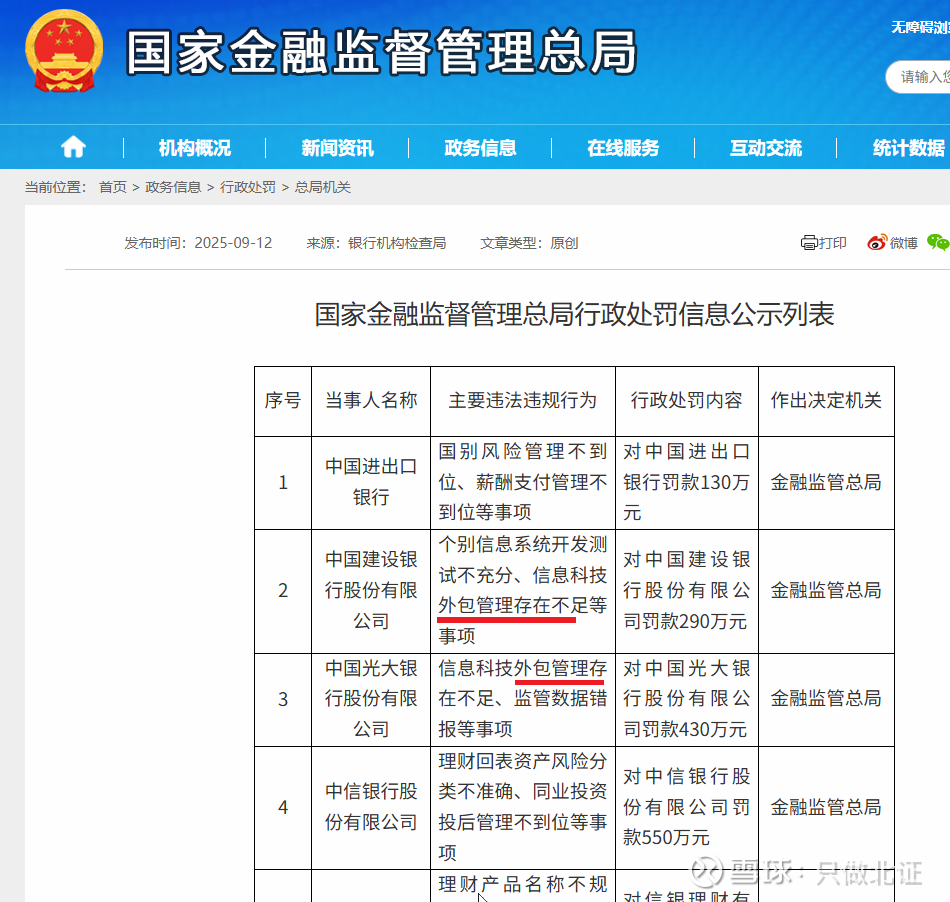950x902 pixels.
Task: Go to 总局机关 in the breadcrumb
Action: (x=322, y=187)
